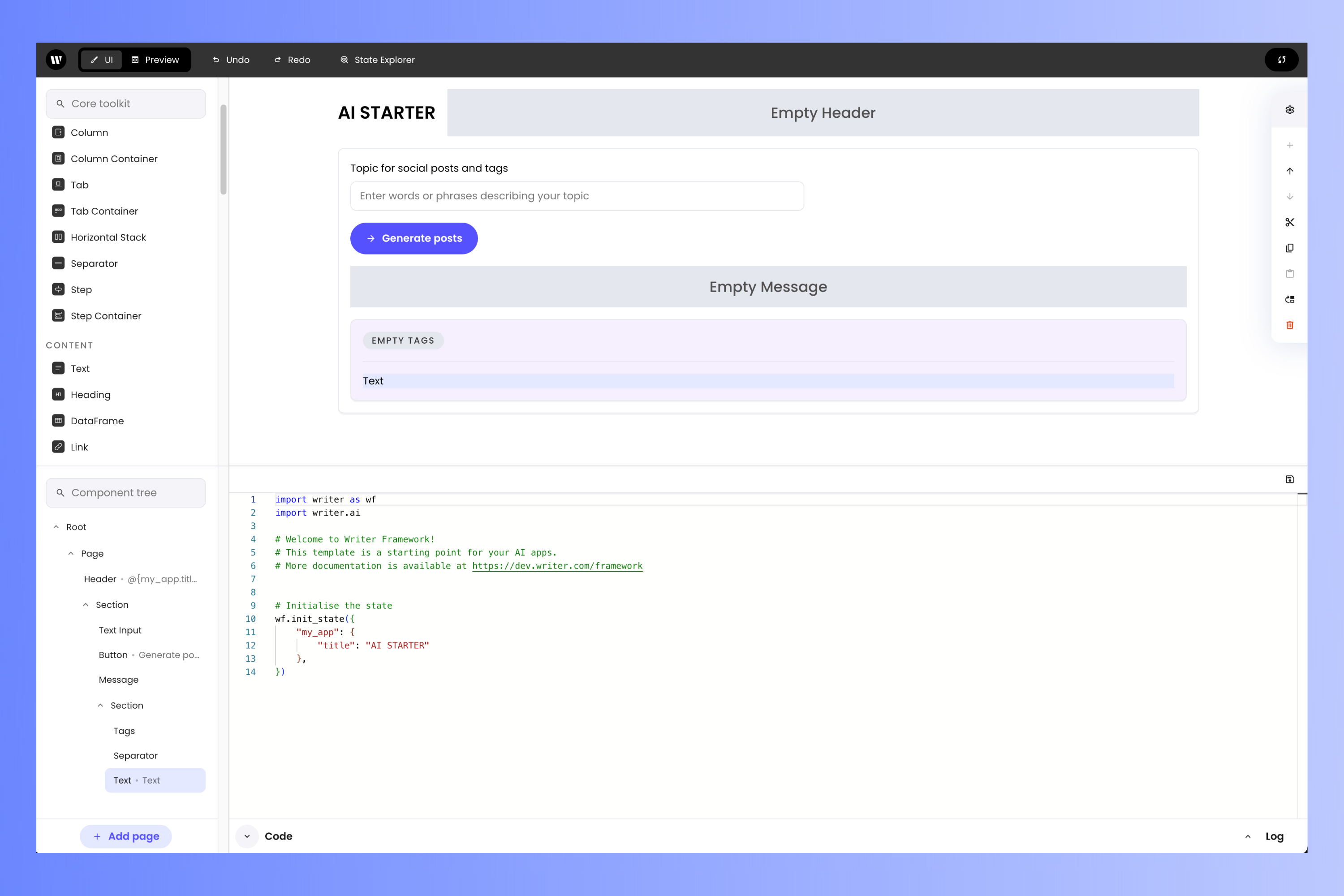
Task: Save code with the save icon
Action: point(1290,479)
